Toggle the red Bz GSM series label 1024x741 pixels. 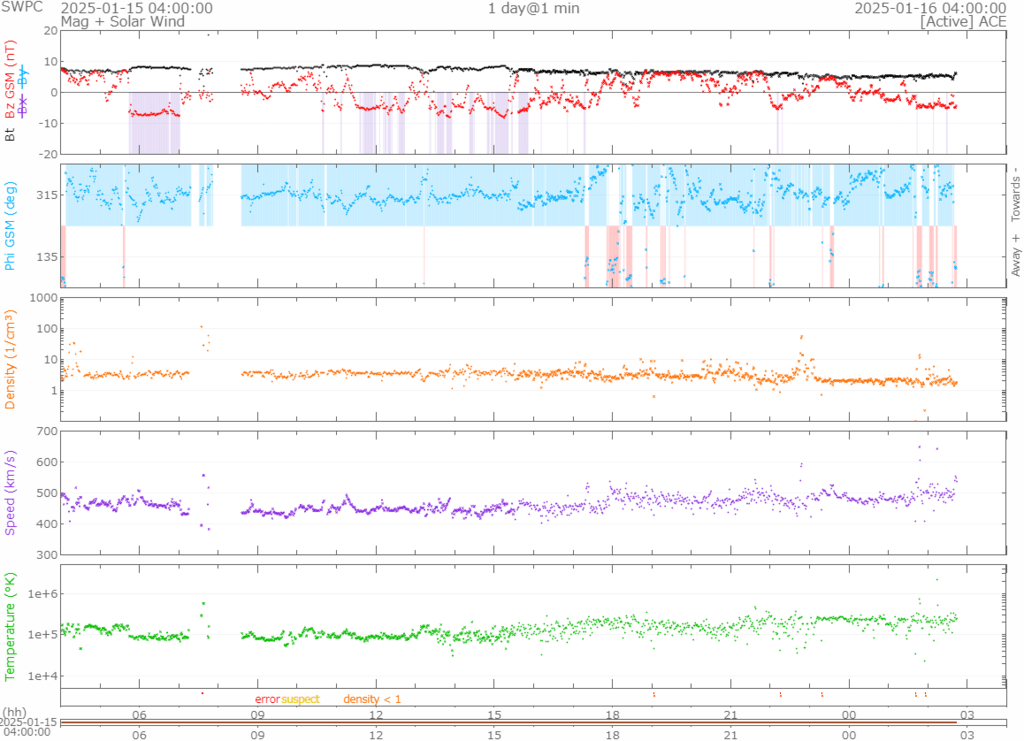[11, 78]
